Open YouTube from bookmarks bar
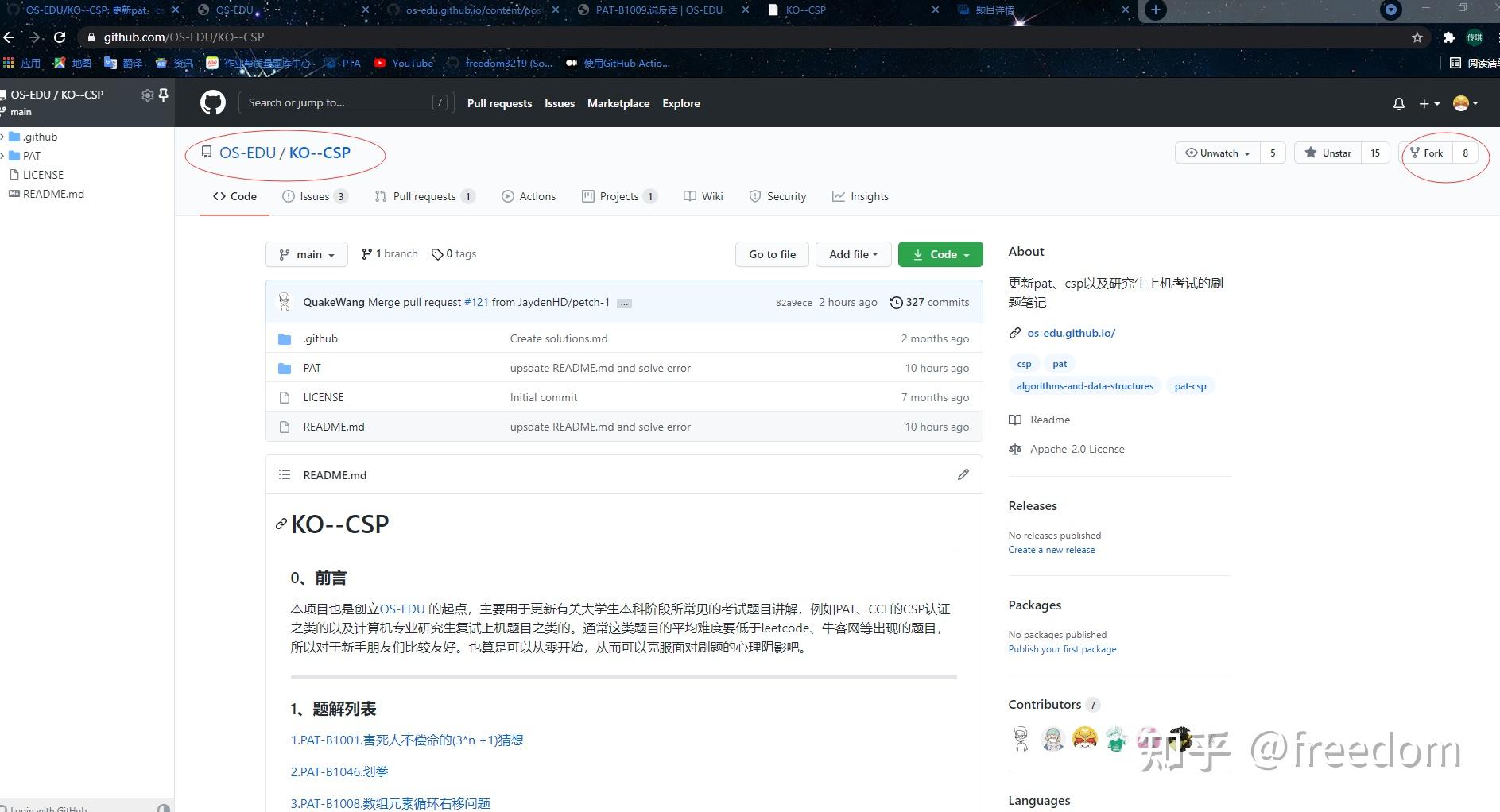Image resolution: width=1500 pixels, height=812 pixels. click(404, 63)
